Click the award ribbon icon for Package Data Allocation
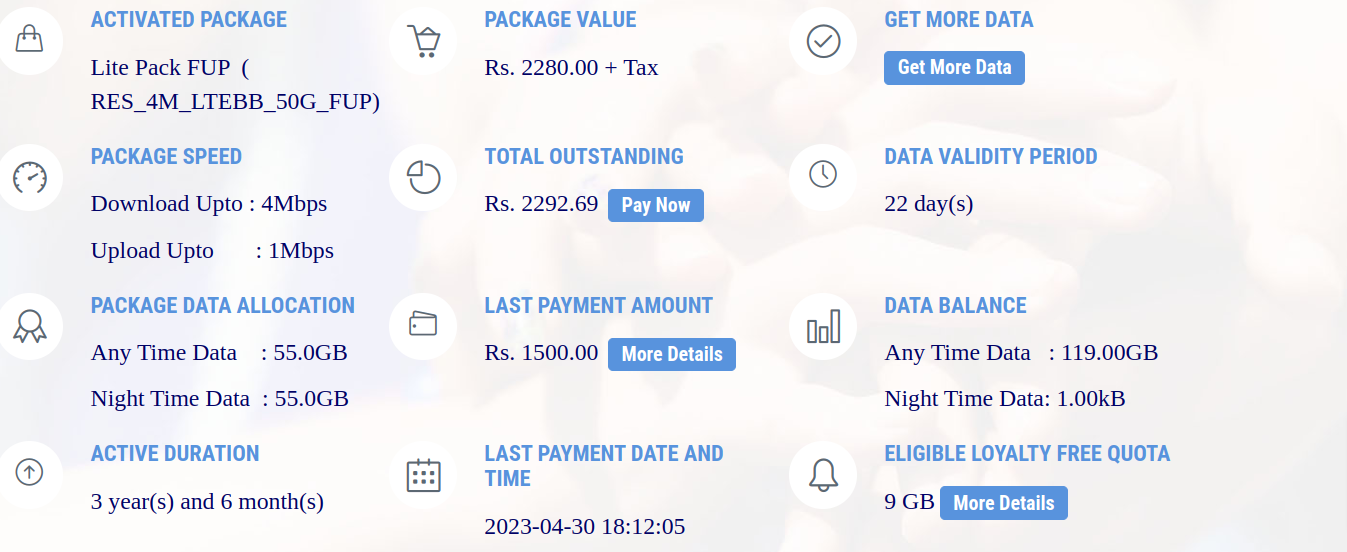1347x552 pixels. tap(29, 325)
